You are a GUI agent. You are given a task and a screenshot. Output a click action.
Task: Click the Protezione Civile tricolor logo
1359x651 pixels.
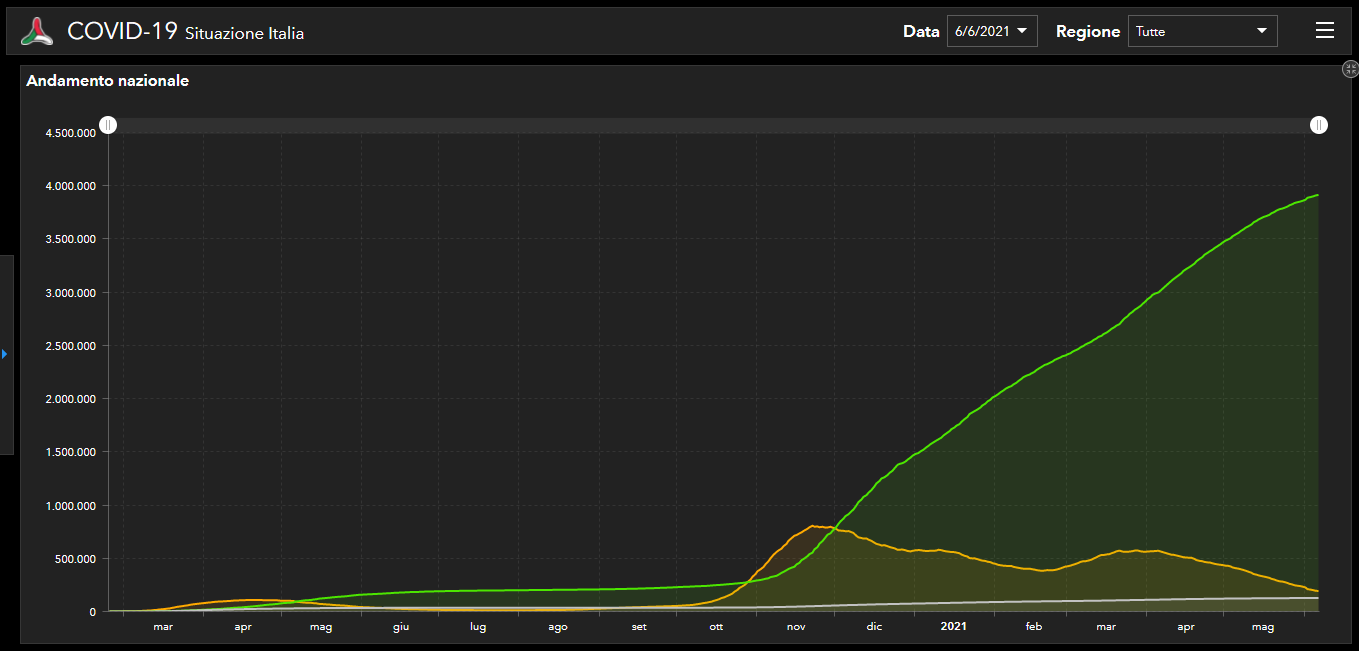37,32
